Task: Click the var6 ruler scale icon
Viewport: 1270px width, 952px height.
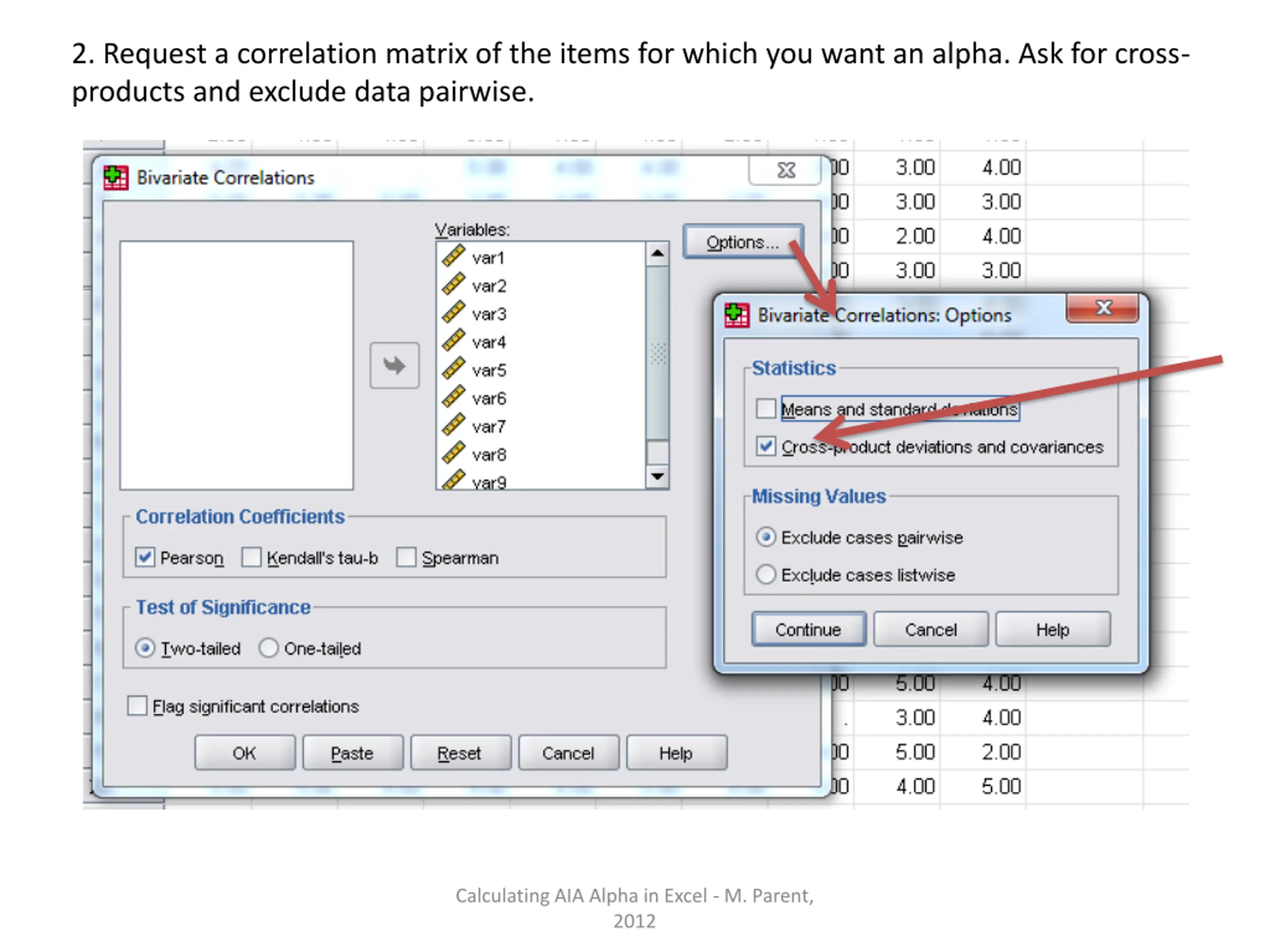Action: click(453, 397)
